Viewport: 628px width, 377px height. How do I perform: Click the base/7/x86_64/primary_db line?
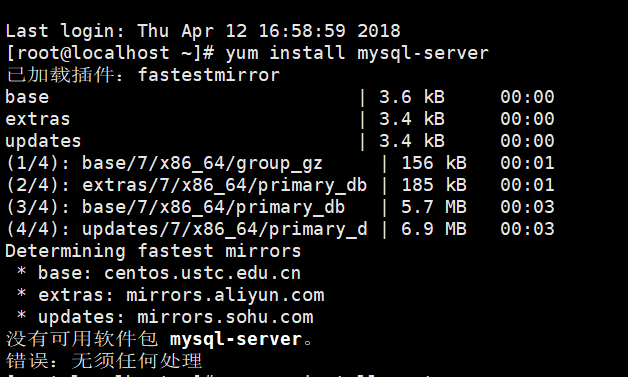pyautogui.click(x=280, y=207)
